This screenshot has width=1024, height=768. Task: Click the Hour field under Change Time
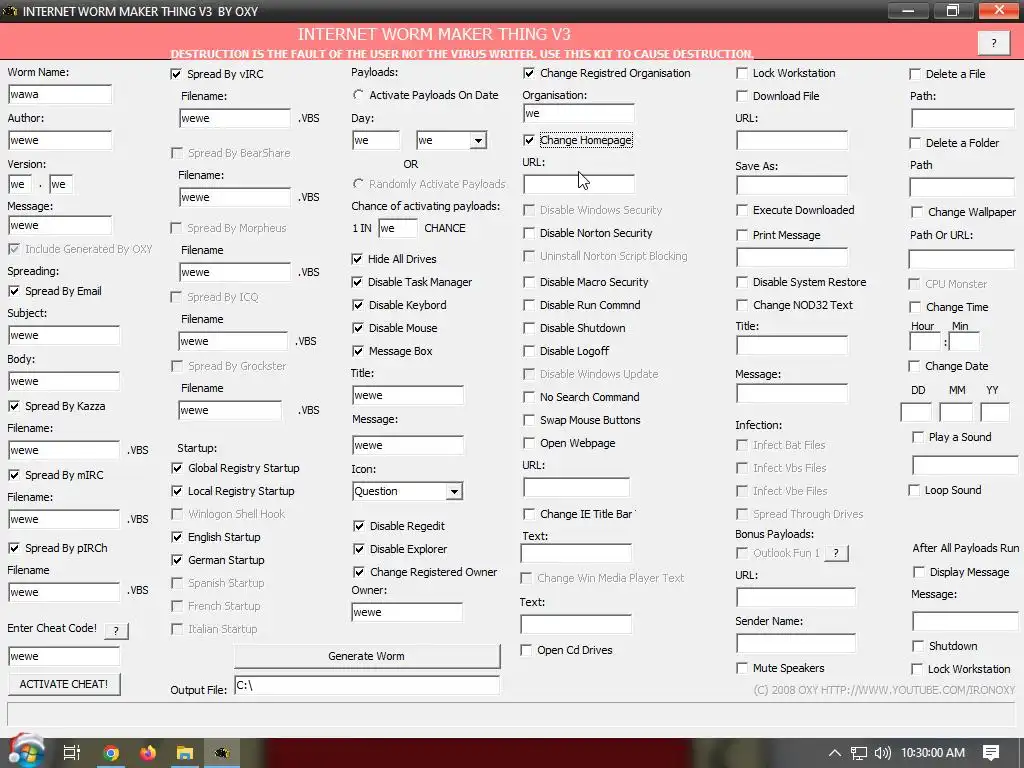pyautogui.click(x=925, y=342)
